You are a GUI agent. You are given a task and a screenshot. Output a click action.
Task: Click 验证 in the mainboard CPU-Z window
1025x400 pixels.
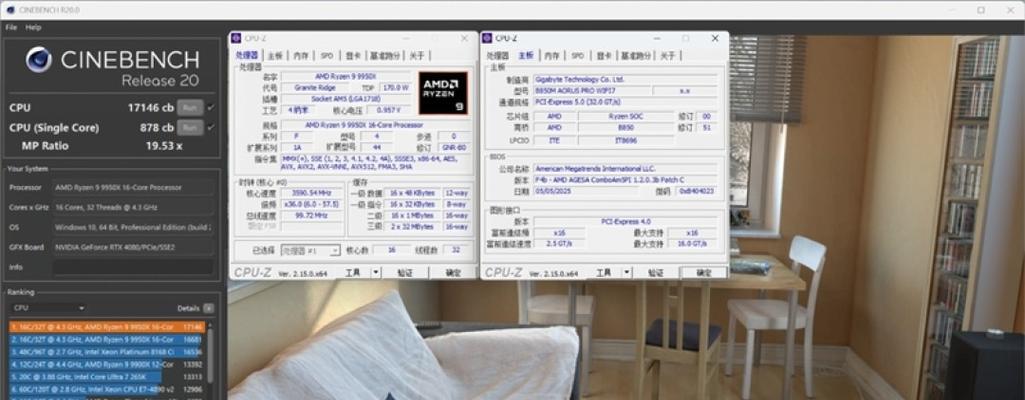pyautogui.click(x=656, y=273)
